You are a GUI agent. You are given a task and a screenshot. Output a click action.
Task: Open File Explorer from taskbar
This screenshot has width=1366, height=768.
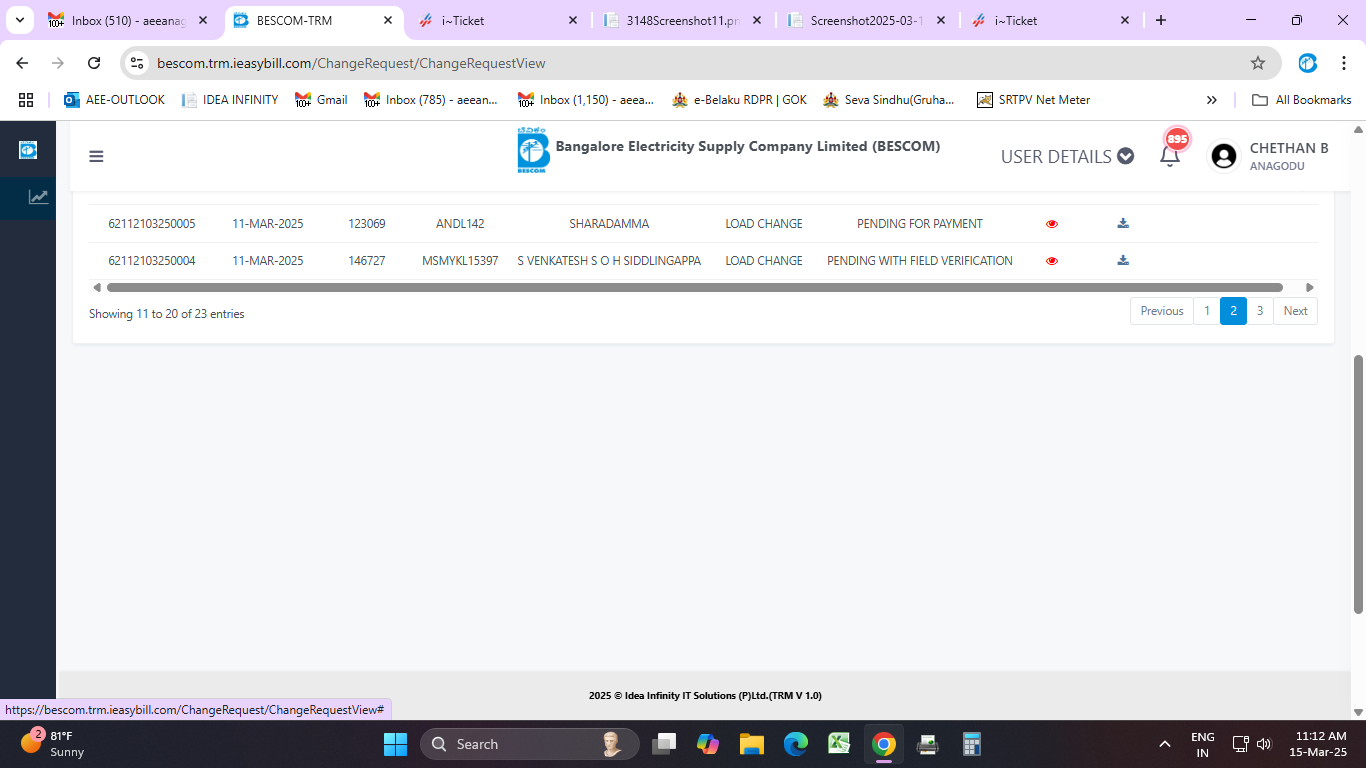[752, 744]
